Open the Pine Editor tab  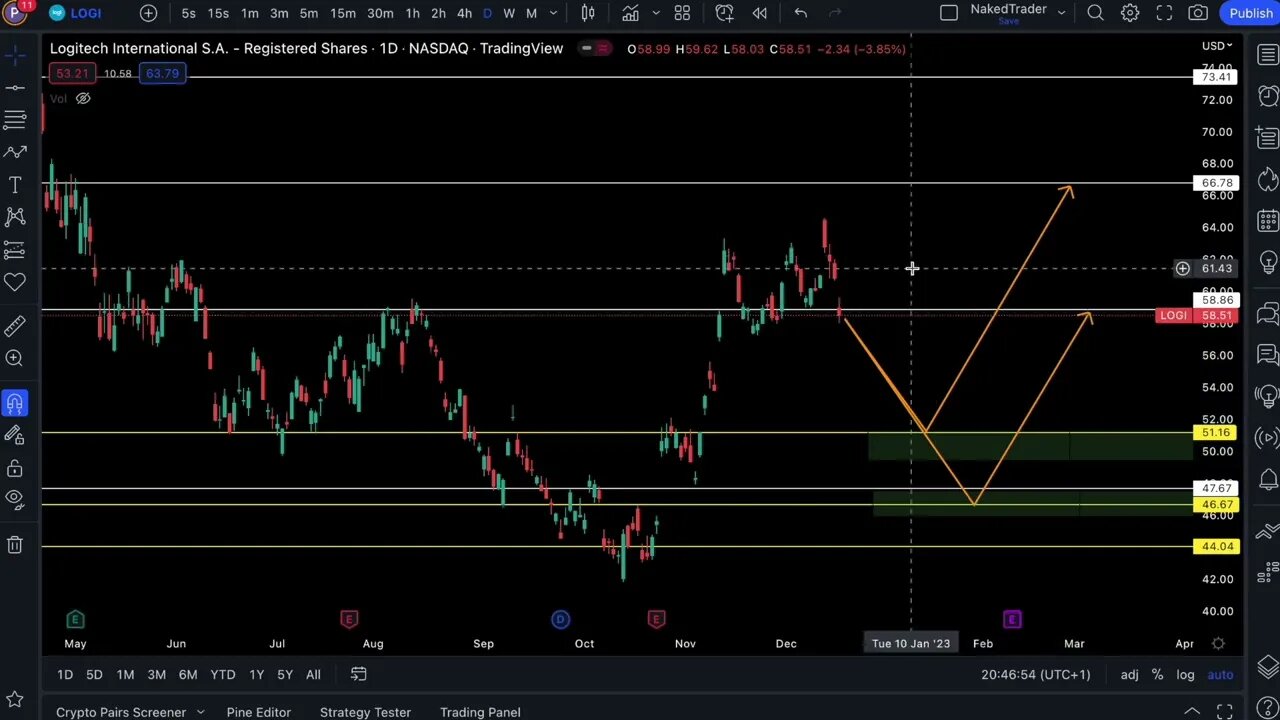[258, 712]
